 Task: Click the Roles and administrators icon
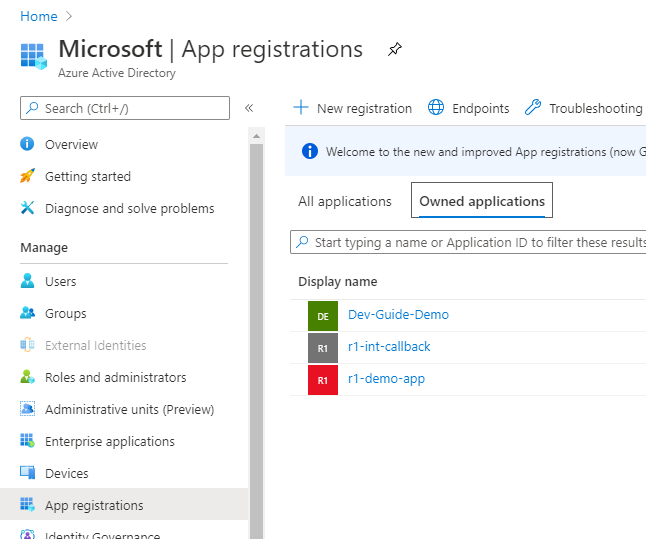(27, 377)
